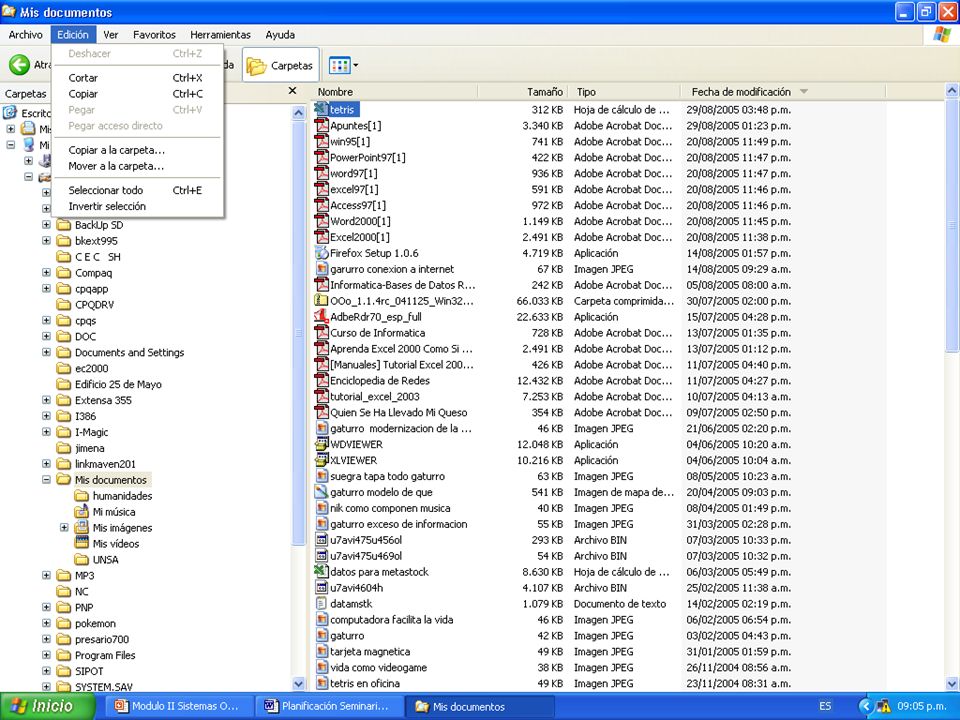Click the file list scroll-down arrow
Image resolution: width=960 pixels, height=720 pixels.
pyautogui.click(x=952, y=683)
